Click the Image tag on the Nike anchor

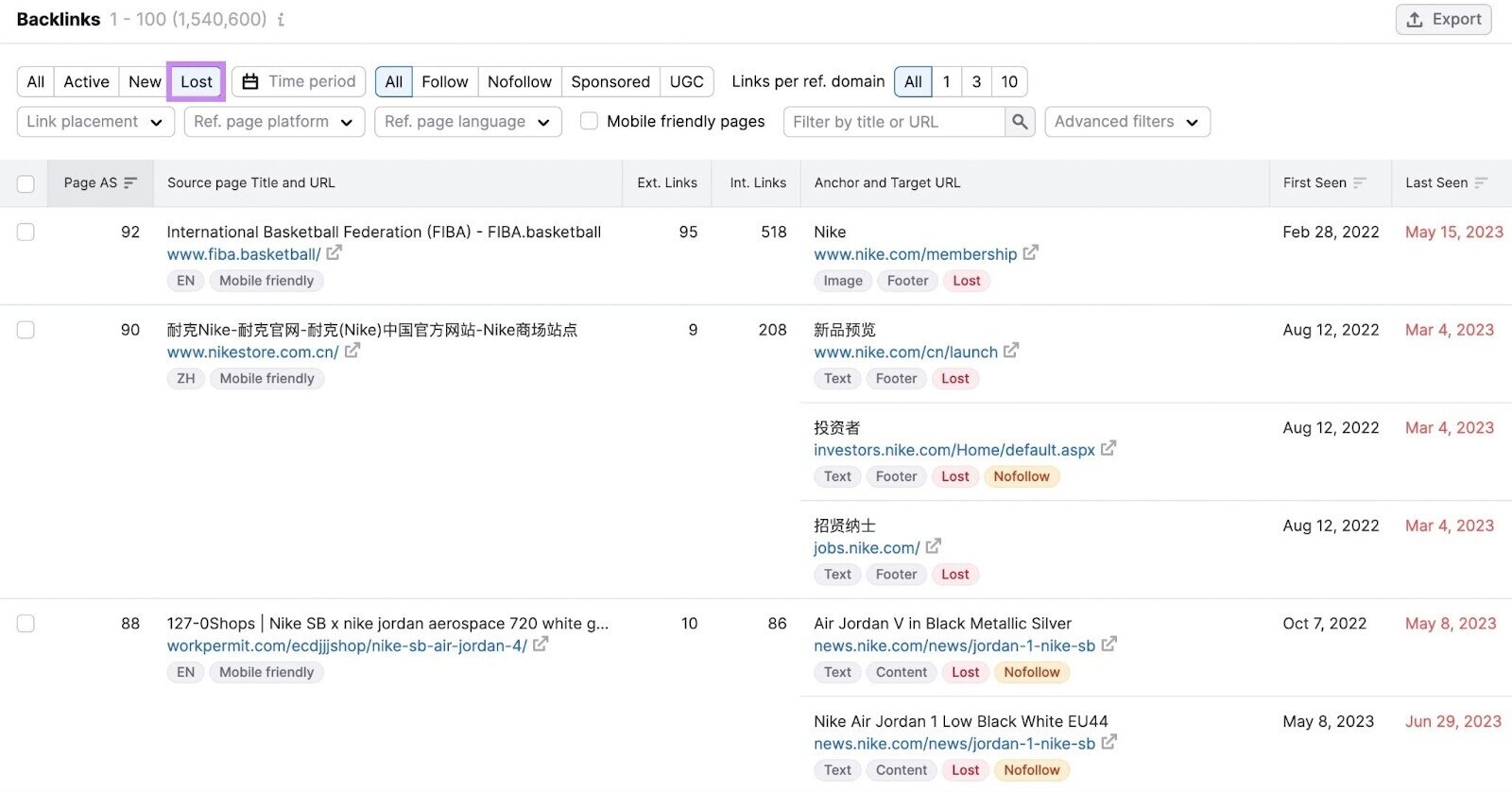[843, 281]
